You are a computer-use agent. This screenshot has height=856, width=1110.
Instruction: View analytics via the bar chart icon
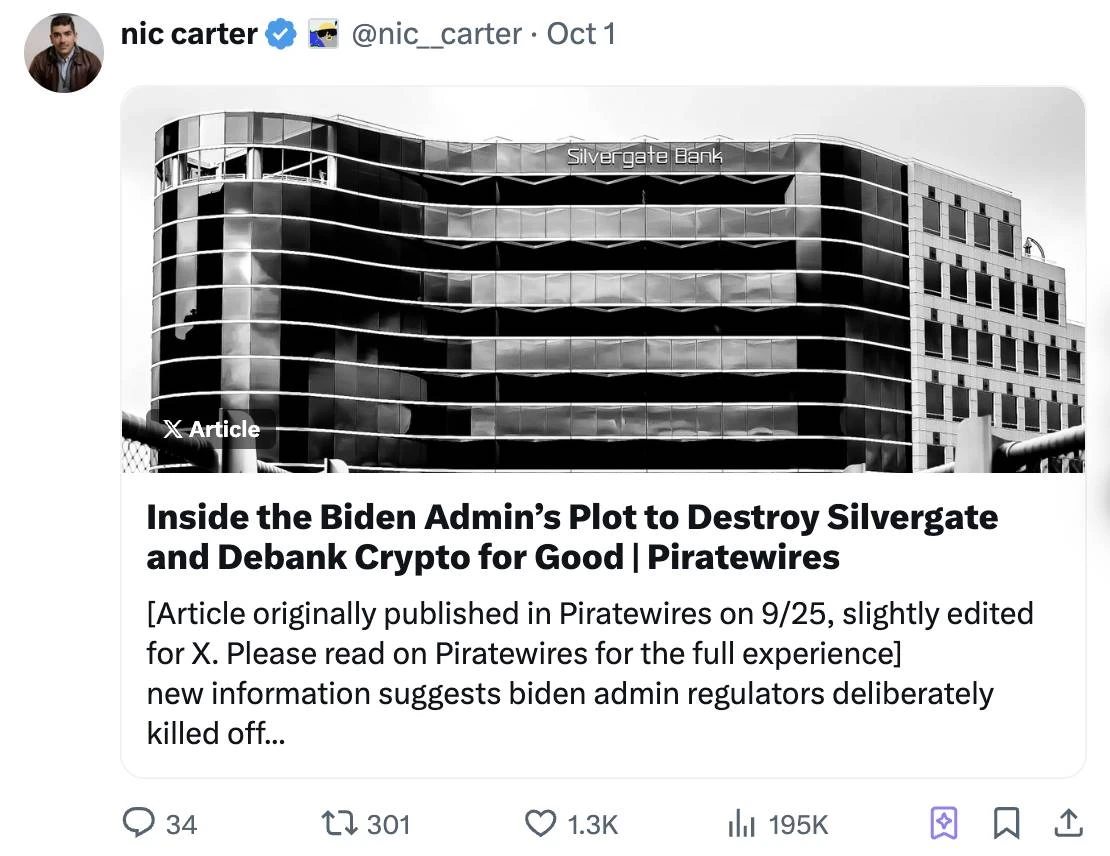tap(741, 823)
